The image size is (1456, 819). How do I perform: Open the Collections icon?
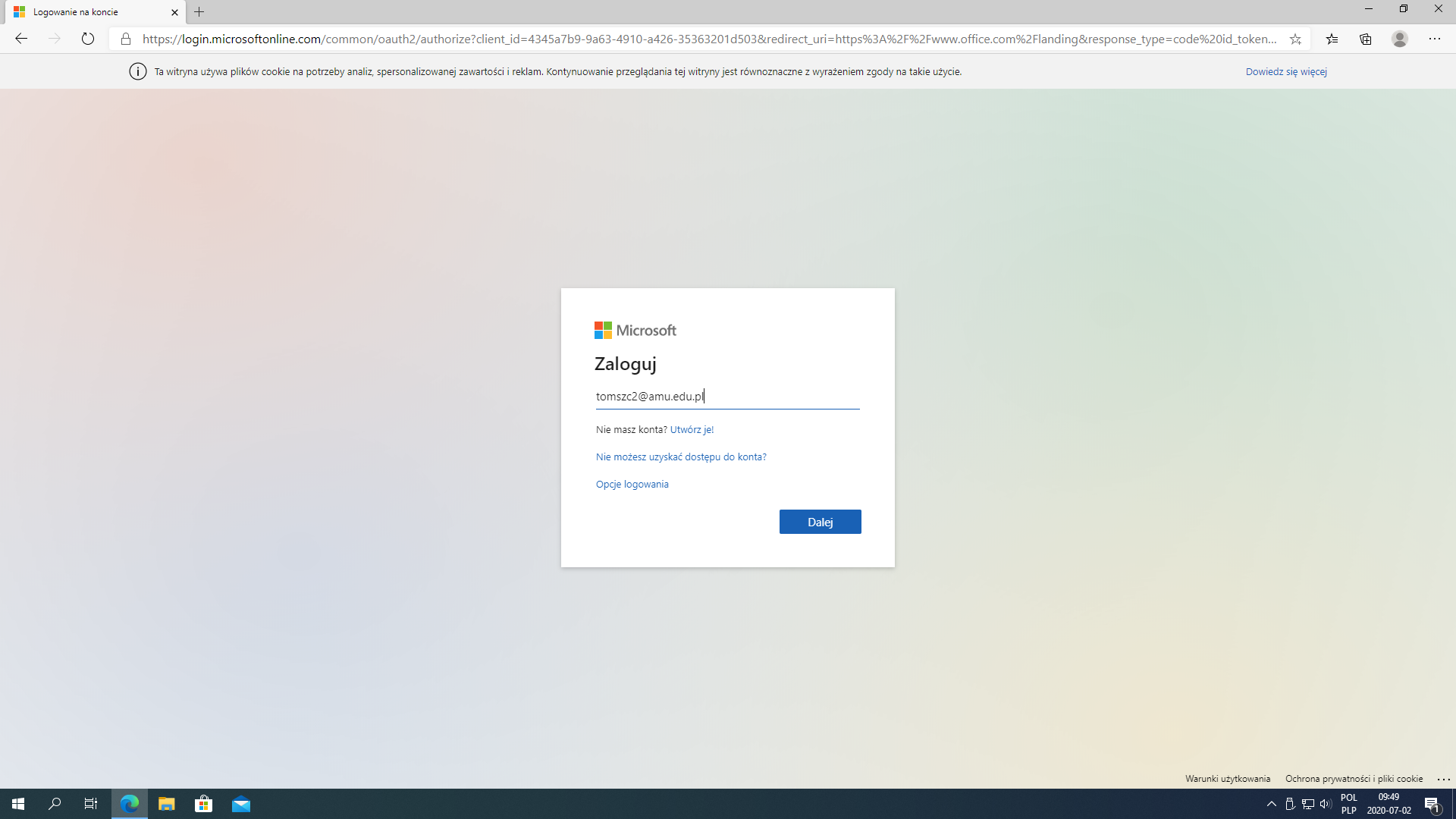1366,39
